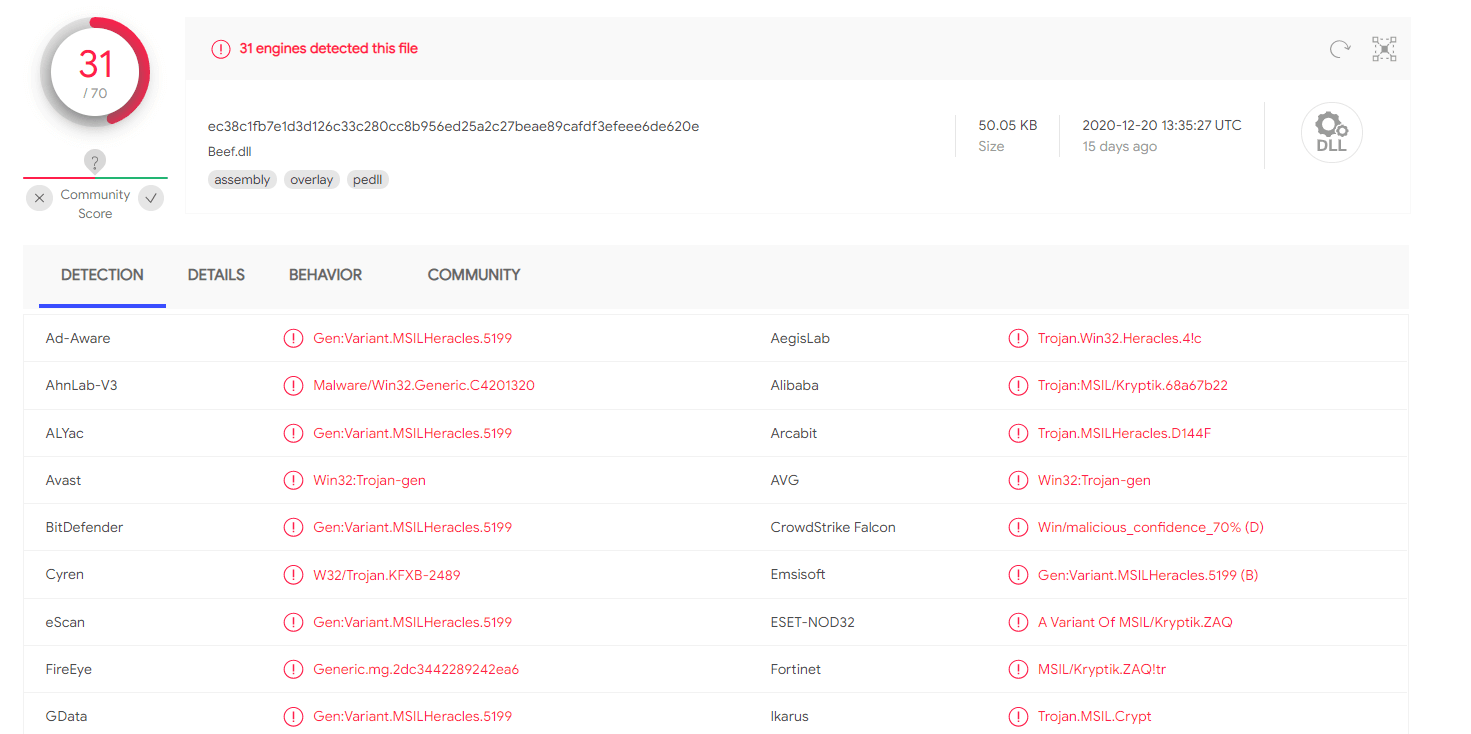The image size is (1471, 734).
Task: Click the 2020-12-20 13:35:27 UTC timestamp
Action: [1162, 126]
